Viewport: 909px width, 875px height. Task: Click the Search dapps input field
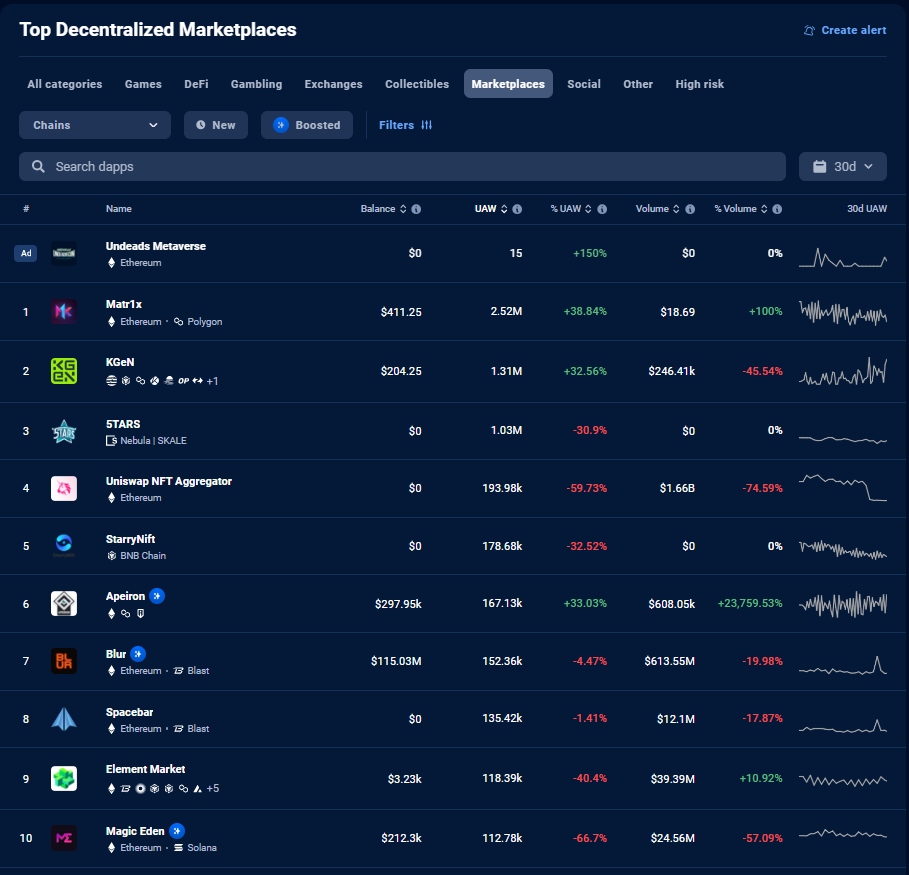pyautogui.click(x=402, y=167)
